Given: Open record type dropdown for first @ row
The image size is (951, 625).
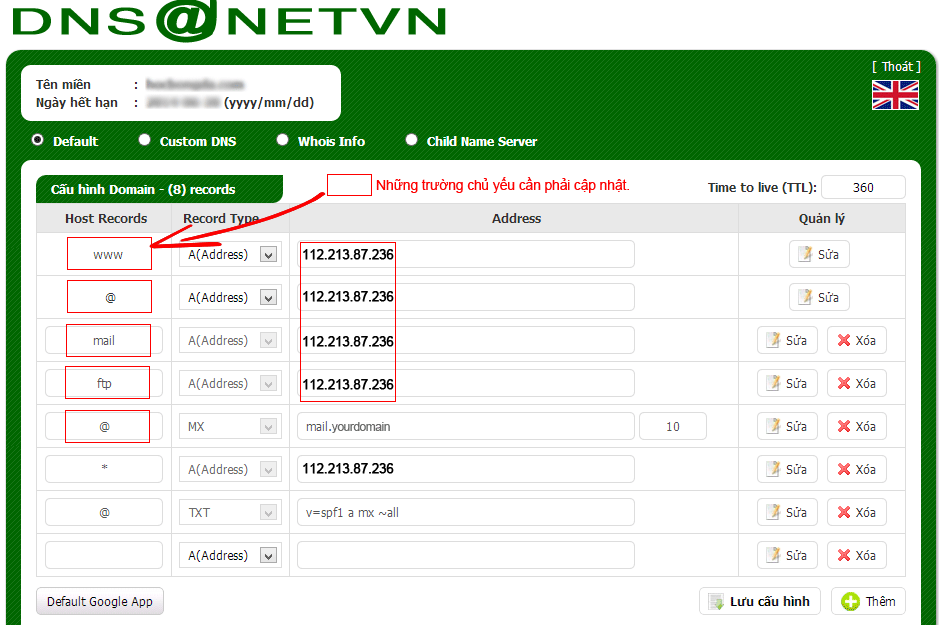Looking at the screenshot, I should pyautogui.click(x=230, y=297).
